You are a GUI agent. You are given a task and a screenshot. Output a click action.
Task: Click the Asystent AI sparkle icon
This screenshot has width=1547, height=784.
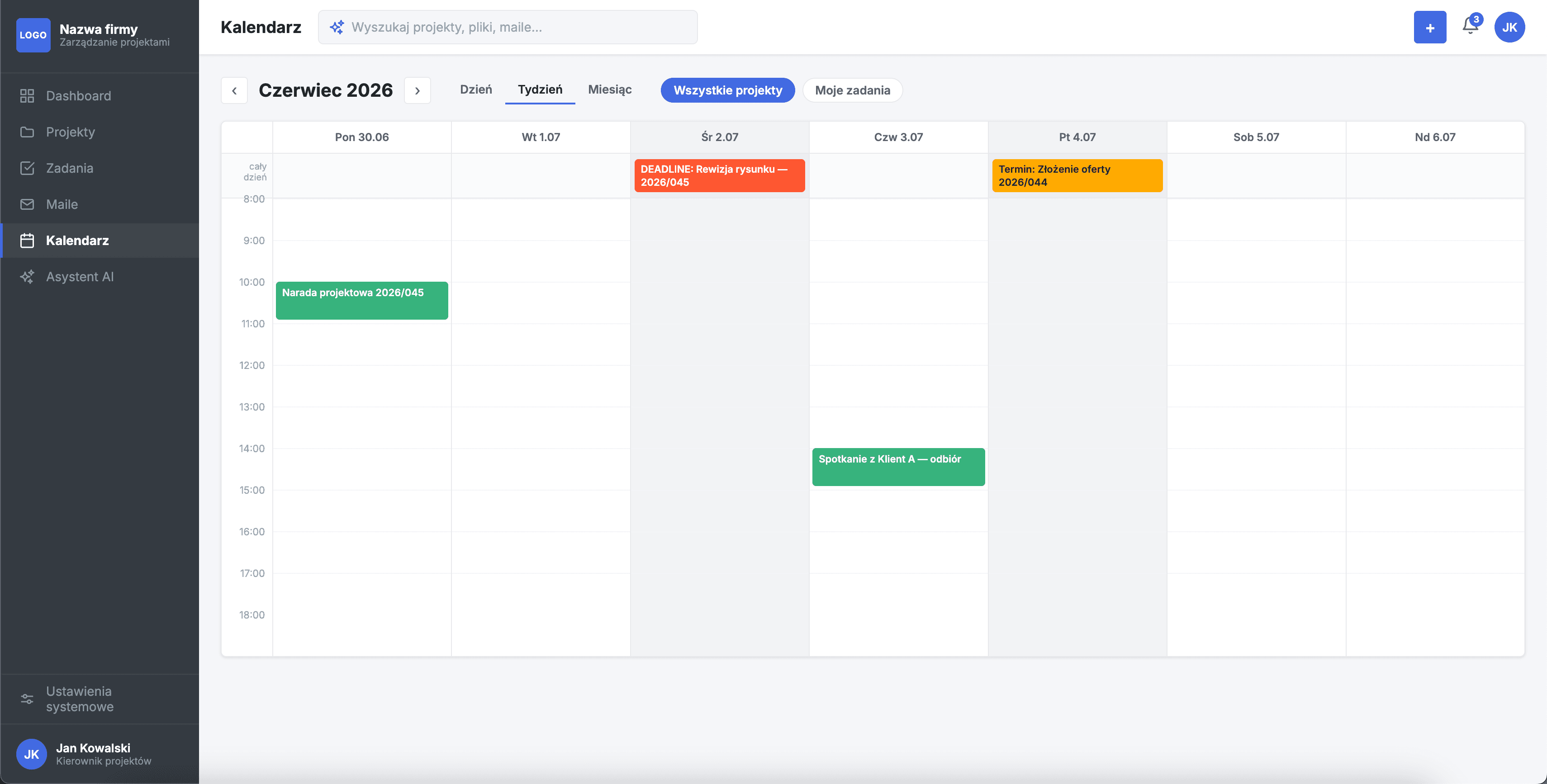point(27,277)
